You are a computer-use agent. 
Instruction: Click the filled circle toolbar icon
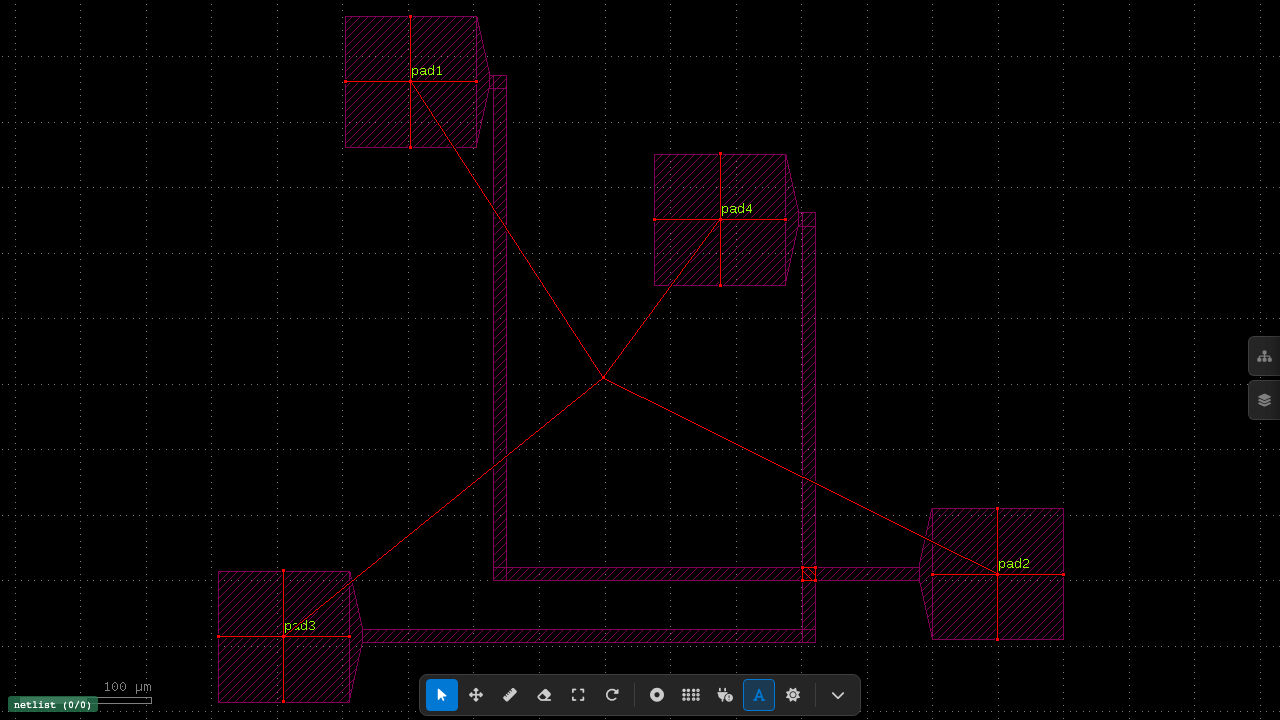click(657, 695)
